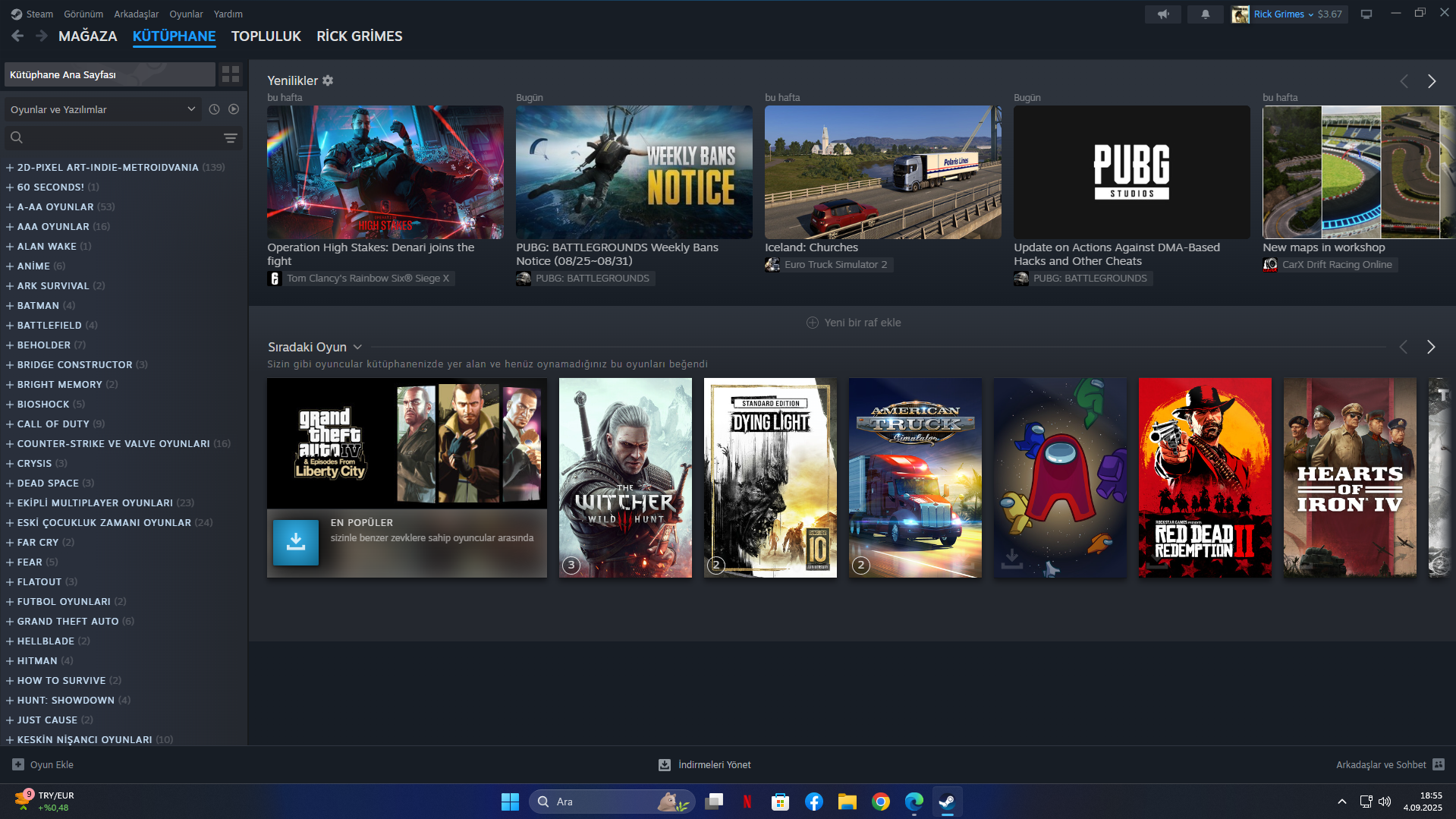Click Yeni bir raf ekle

click(854, 323)
